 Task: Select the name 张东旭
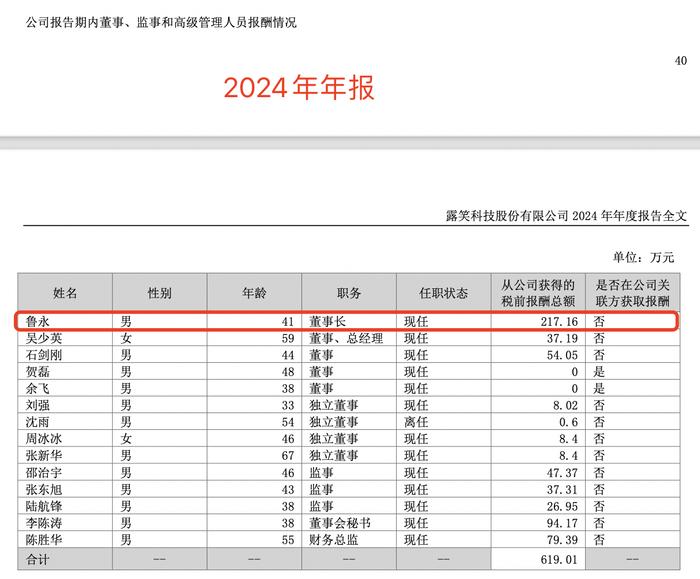(x=44, y=490)
